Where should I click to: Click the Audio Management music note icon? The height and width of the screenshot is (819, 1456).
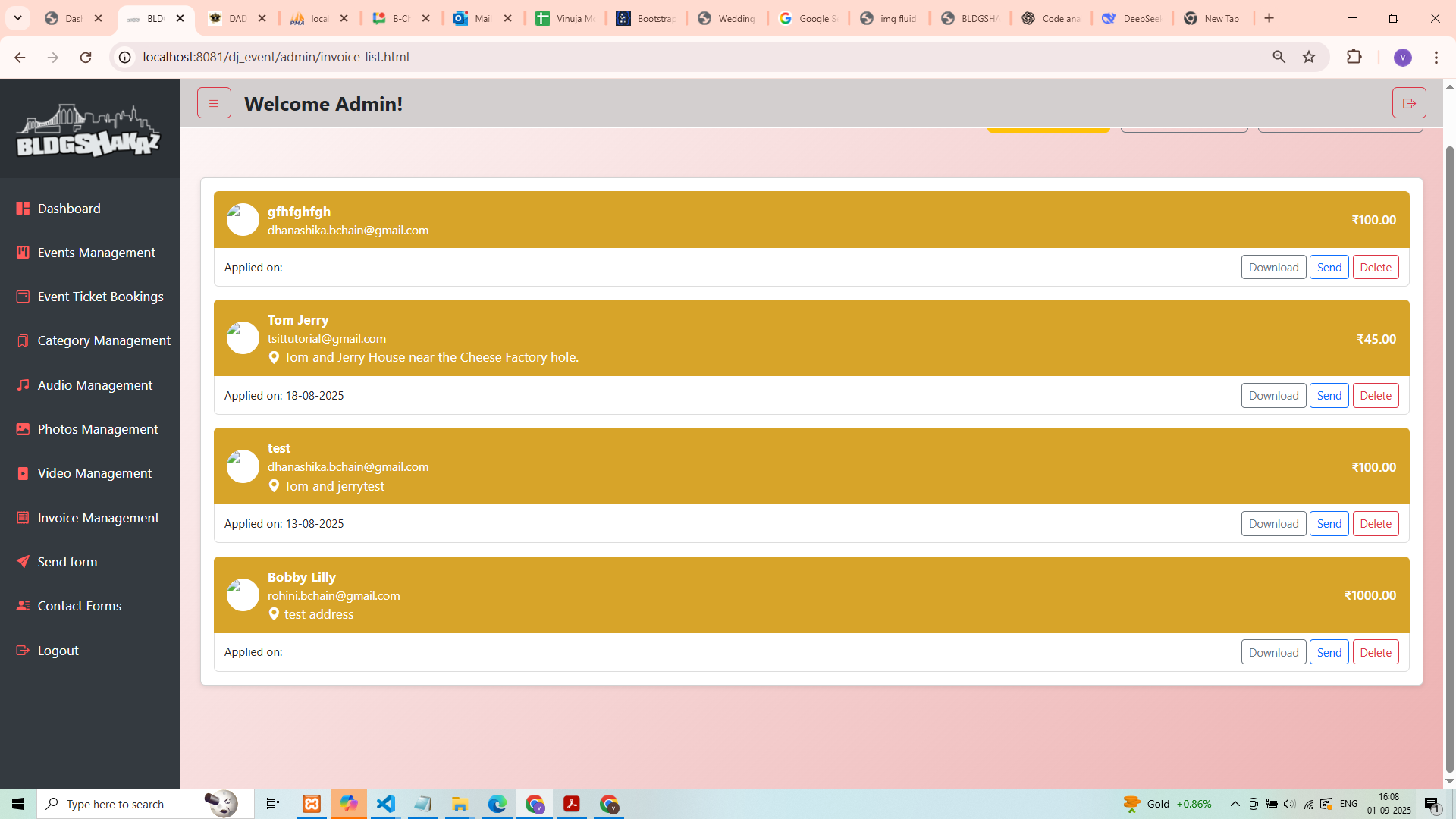(23, 385)
